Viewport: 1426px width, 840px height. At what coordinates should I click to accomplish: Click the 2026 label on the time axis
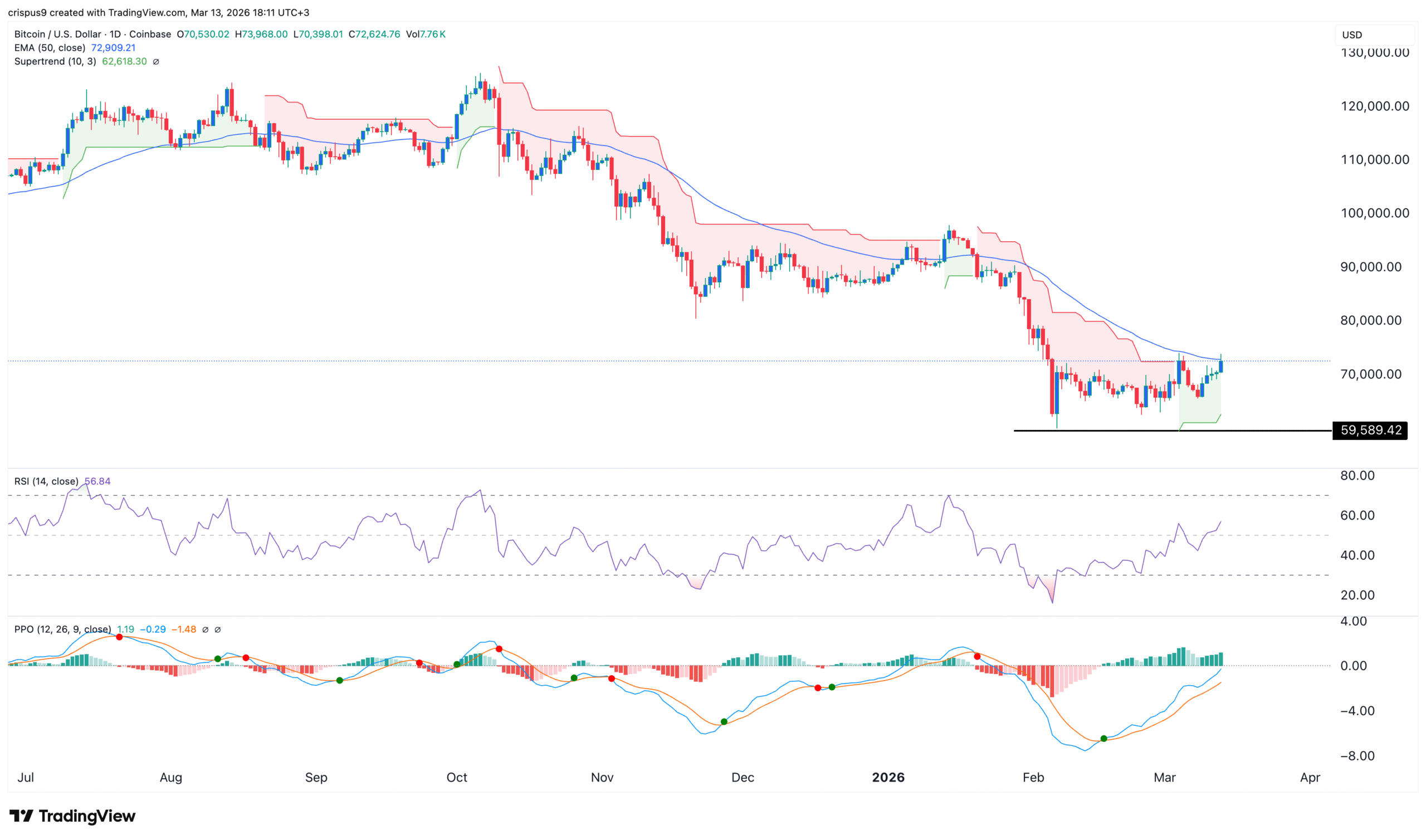pos(888,777)
